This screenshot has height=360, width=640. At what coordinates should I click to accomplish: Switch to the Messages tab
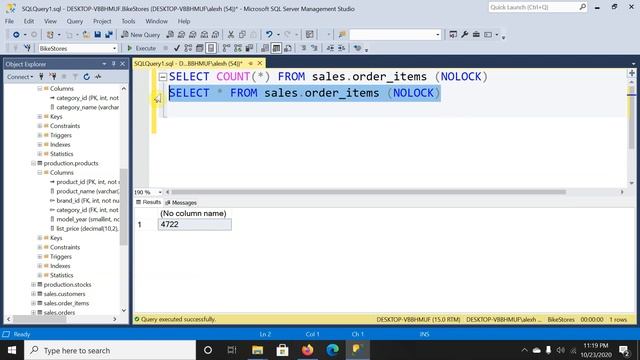pyautogui.click(x=181, y=202)
